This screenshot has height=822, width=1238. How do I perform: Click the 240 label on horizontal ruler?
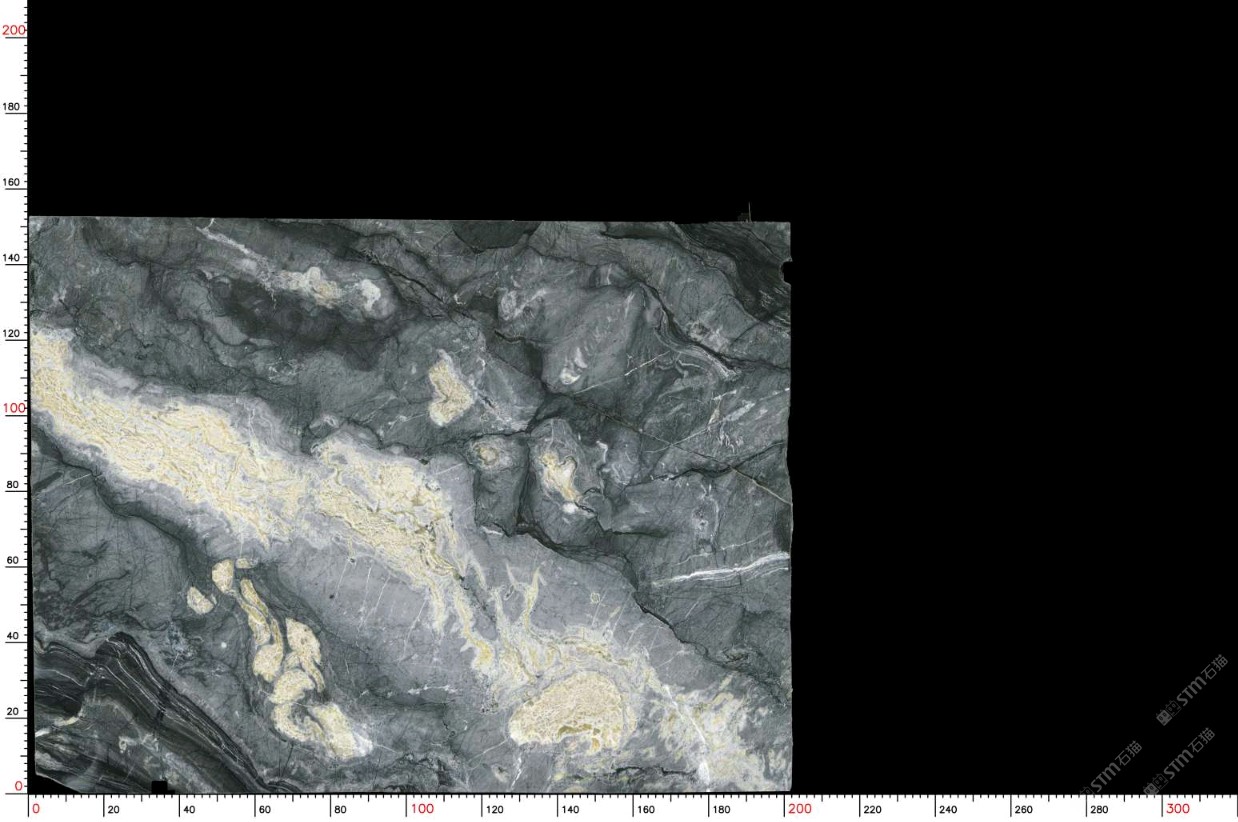point(948,810)
